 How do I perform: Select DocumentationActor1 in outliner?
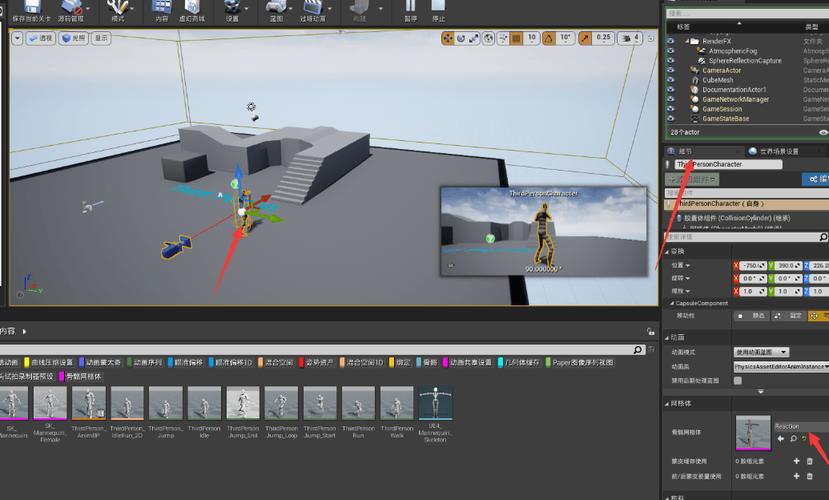click(734, 90)
